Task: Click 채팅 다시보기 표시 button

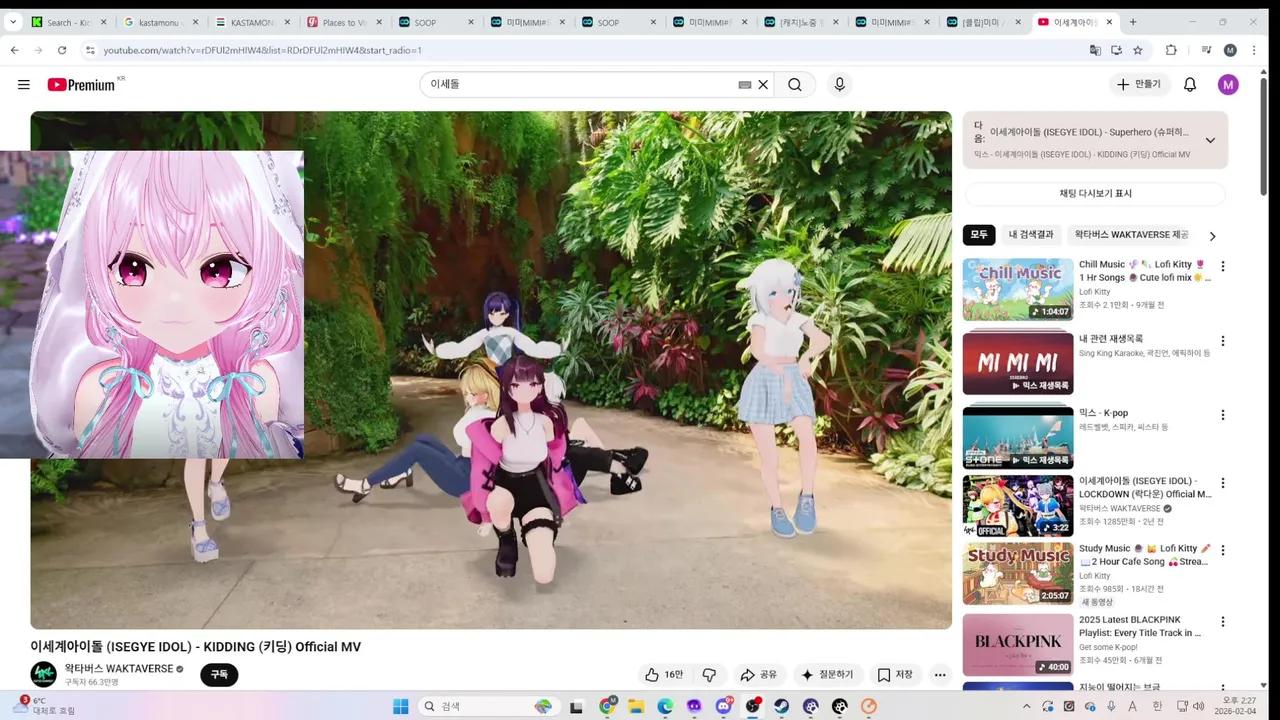Action: click(x=1095, y=194)
